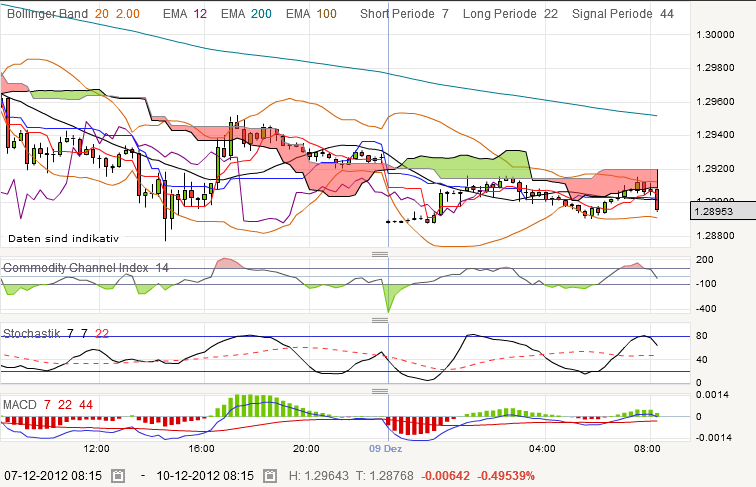Click the 1.30000 price axis label
This screenshot has width=756, height=487.
[x=716, y=35]
